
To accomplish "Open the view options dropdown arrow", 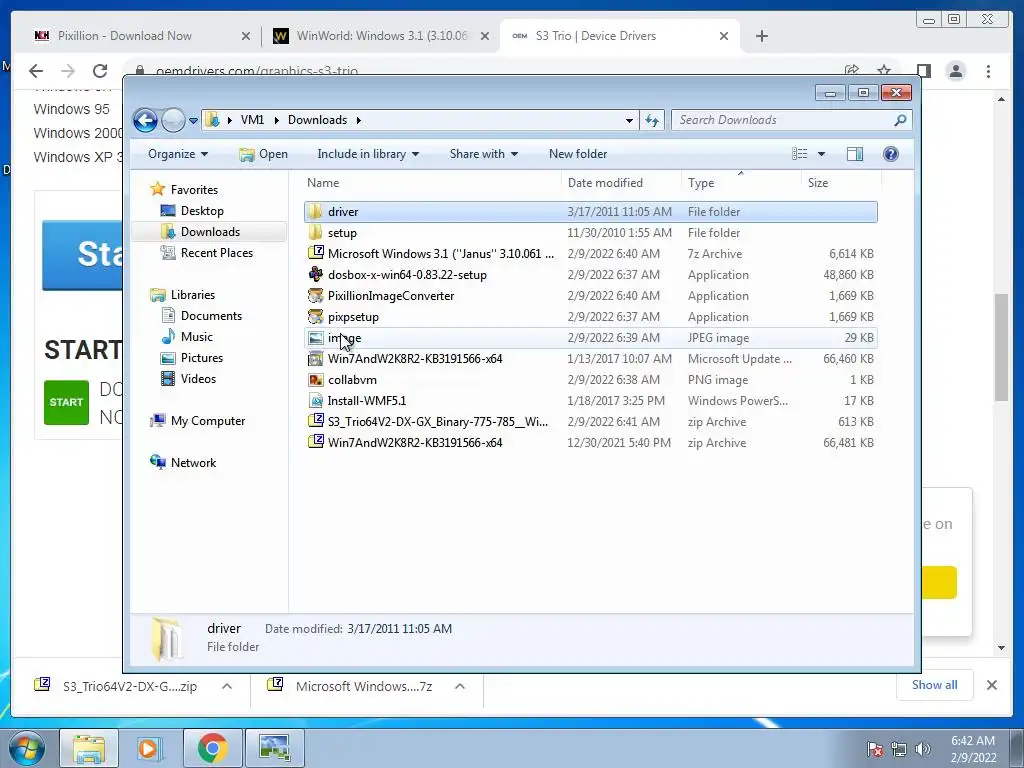I will click(822, 154).
